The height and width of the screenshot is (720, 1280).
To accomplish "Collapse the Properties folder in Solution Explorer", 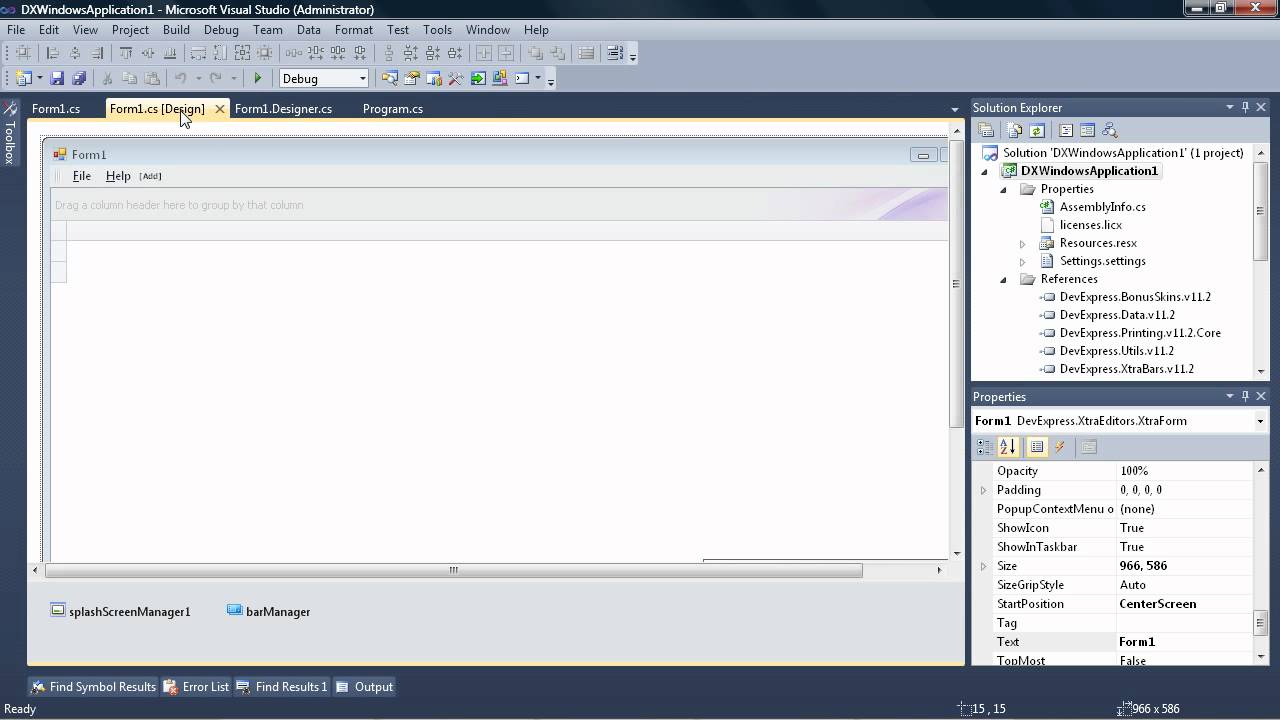I will pyautogui.click(x=1003, y=190).
